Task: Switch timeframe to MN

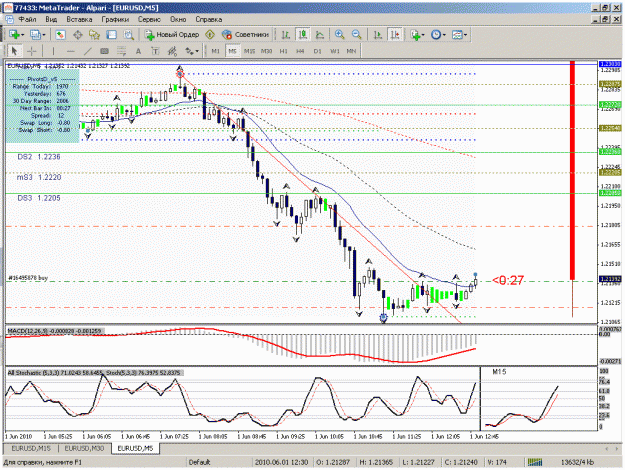Action: click(351, 51)
